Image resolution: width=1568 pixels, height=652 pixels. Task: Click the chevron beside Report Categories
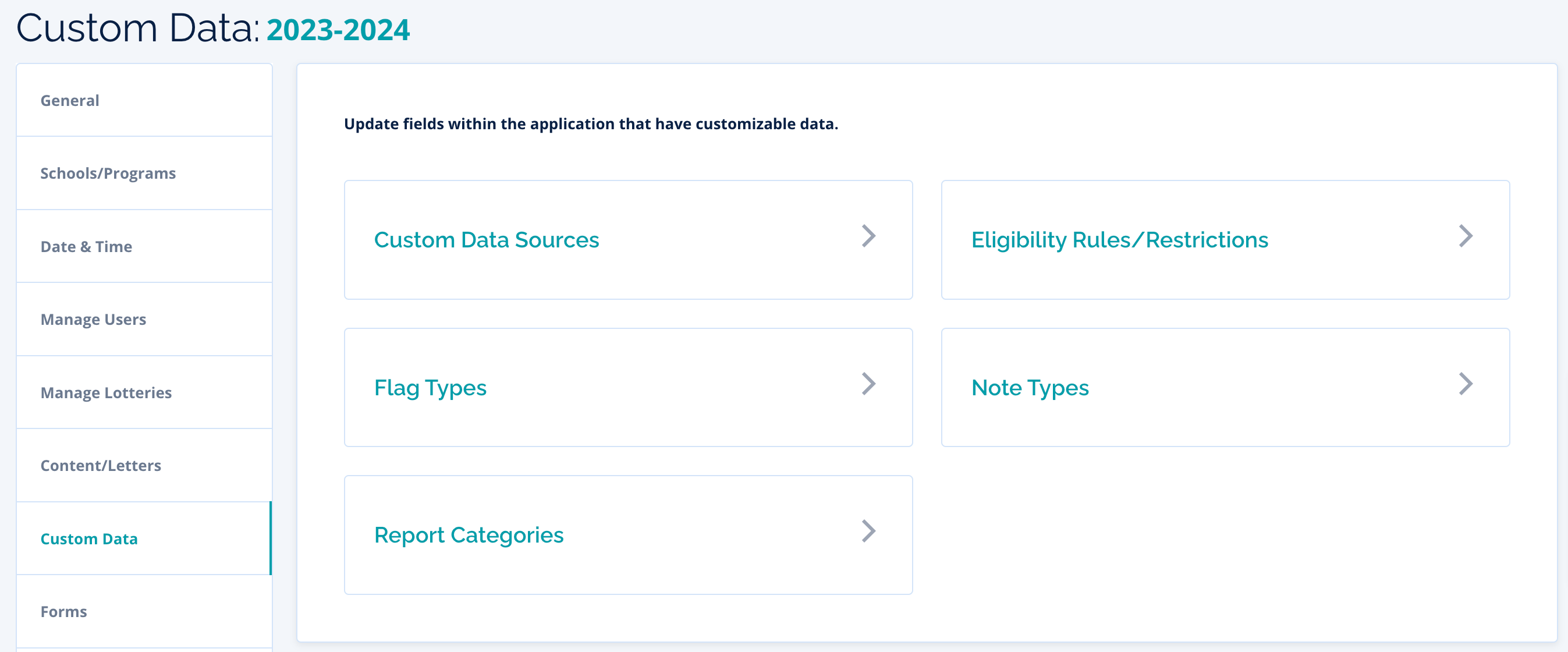click(x=868, y=531)
